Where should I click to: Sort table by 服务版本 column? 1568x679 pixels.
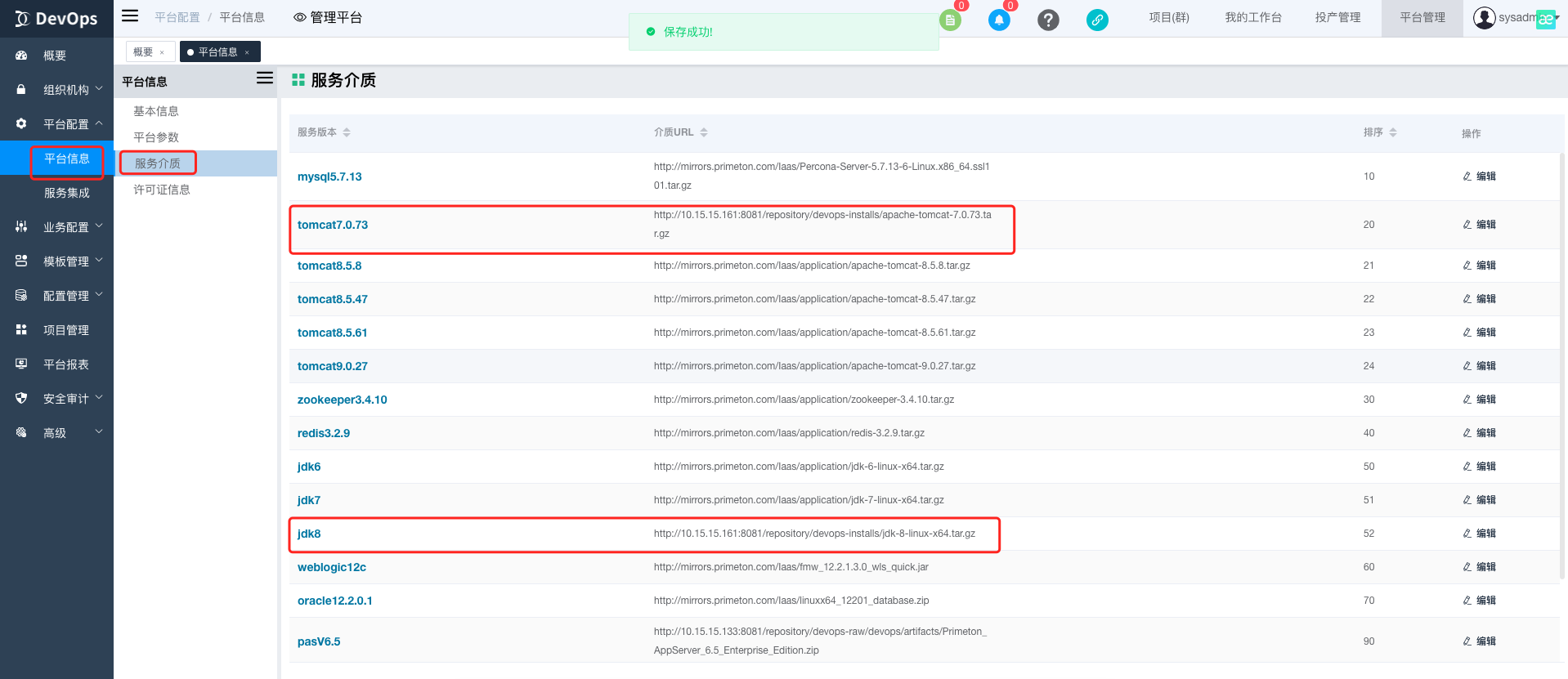[x=347, y=132]
